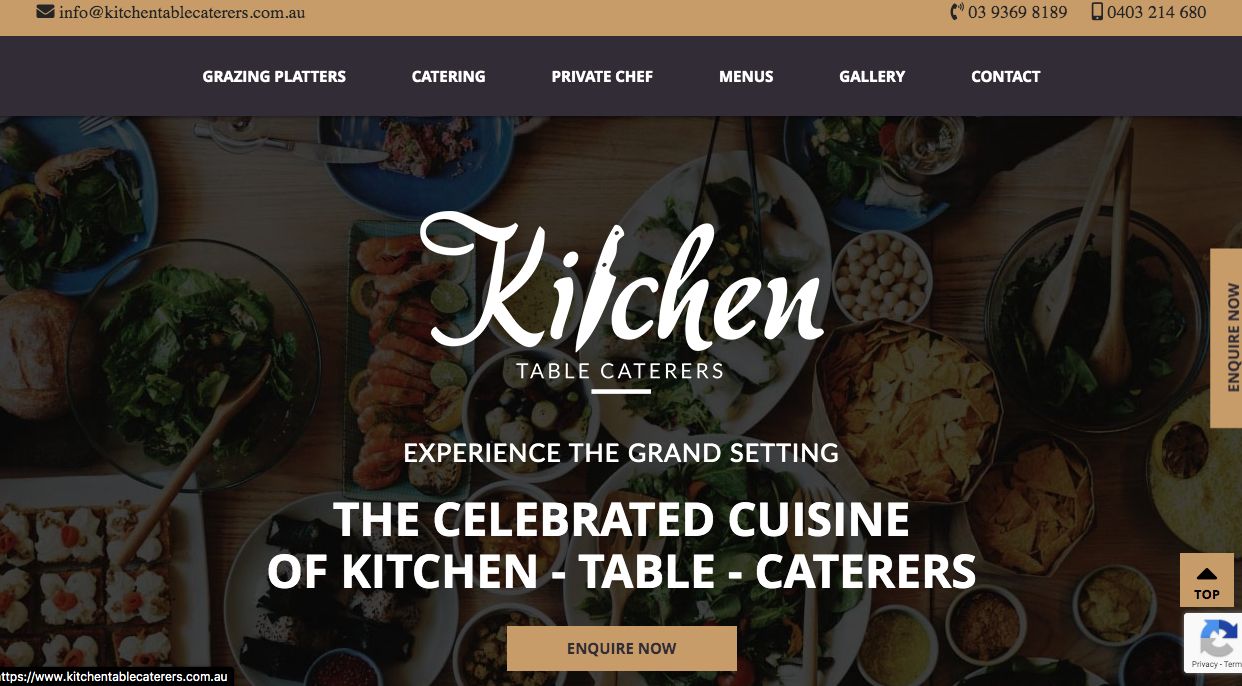Click the reCAPTCHA Privacy link
The width and height of the screenshot is (1242, 686).
pos(1204,664)
